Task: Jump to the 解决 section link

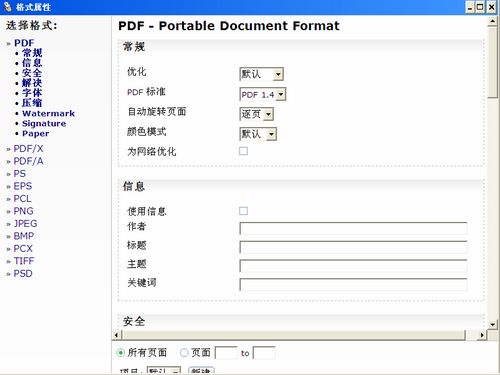Action: point(32,83)
